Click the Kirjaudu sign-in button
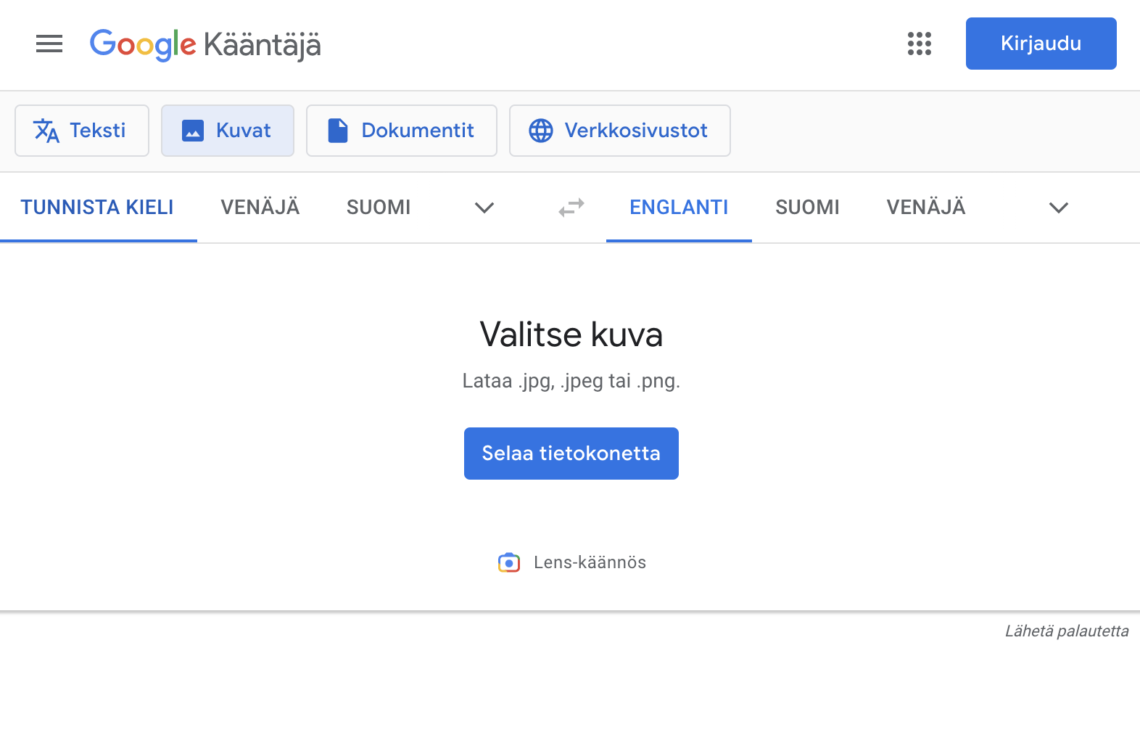 (1040, 43)
